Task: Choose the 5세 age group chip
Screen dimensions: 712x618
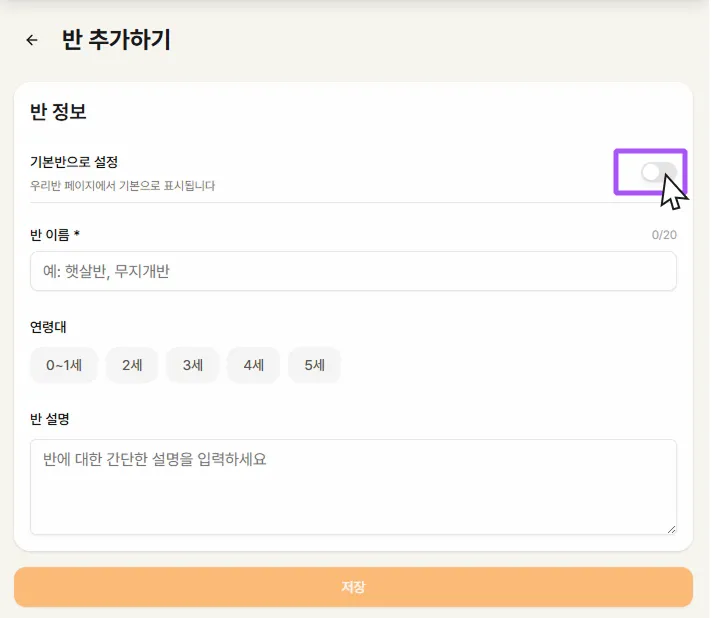Action: coord(314,365)
